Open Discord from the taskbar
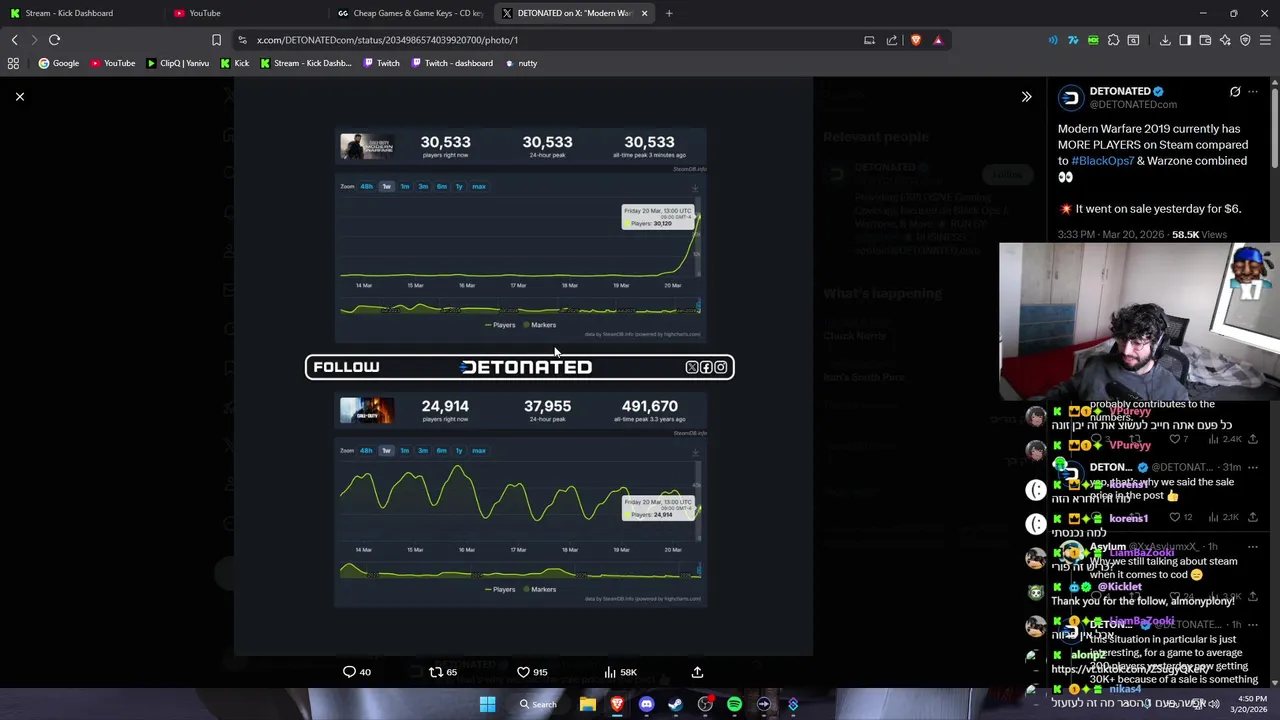 tap(646, 704)
